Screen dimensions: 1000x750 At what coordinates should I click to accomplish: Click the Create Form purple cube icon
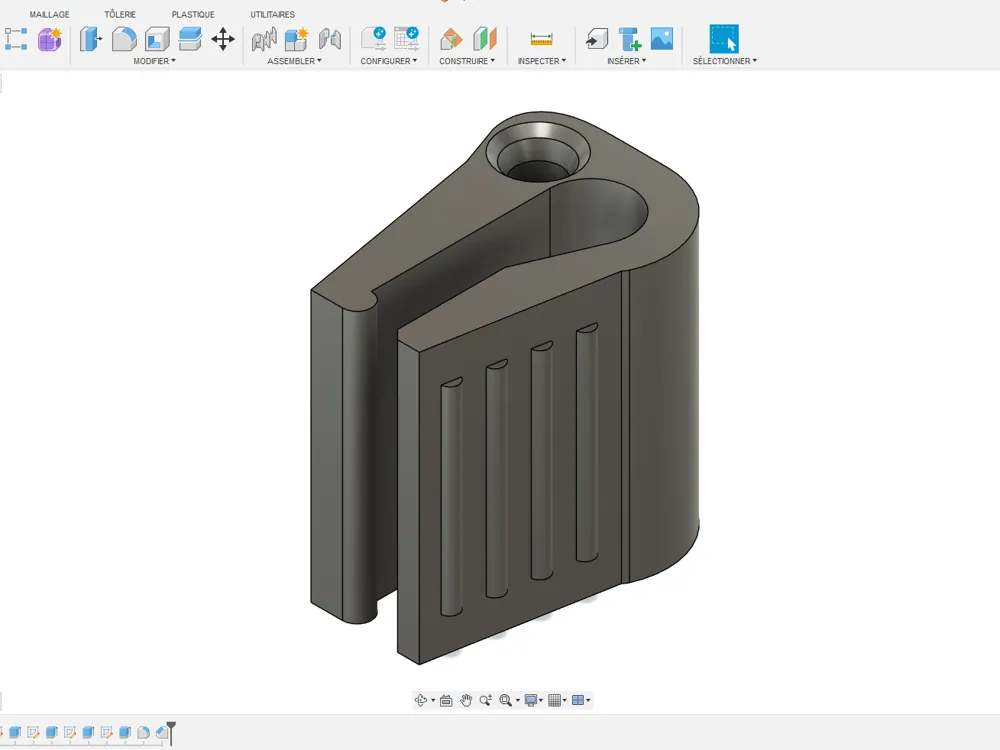point(50,40)
